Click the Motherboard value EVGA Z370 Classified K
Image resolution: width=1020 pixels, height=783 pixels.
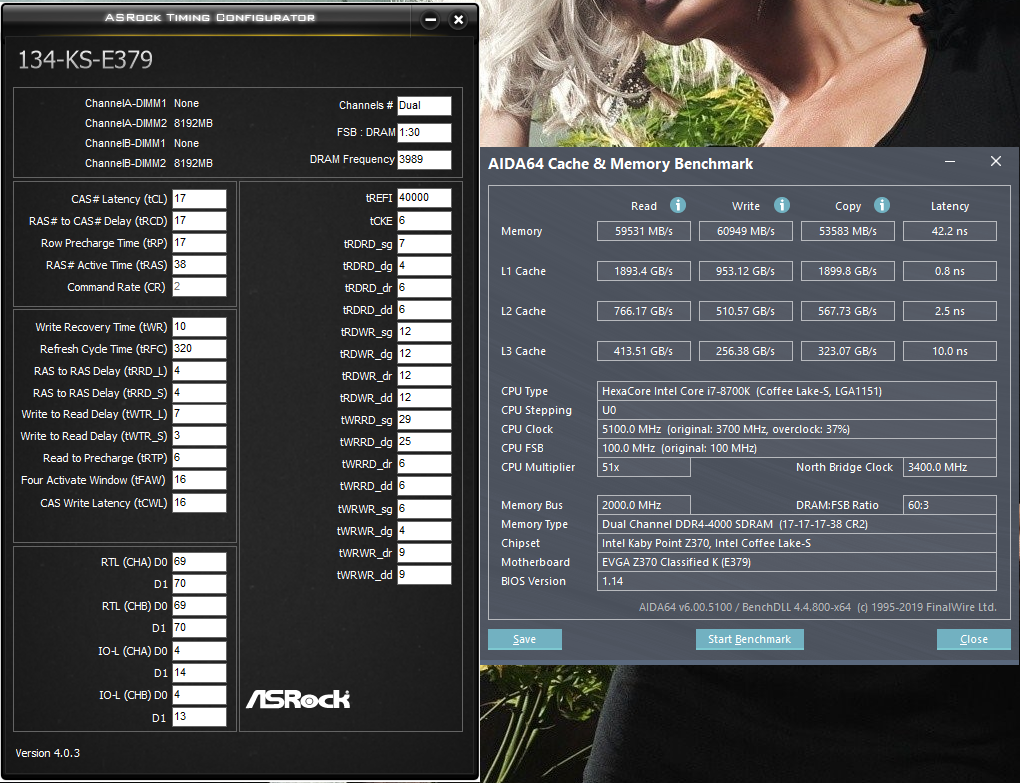pyautogui.click(x=797, y=562)
